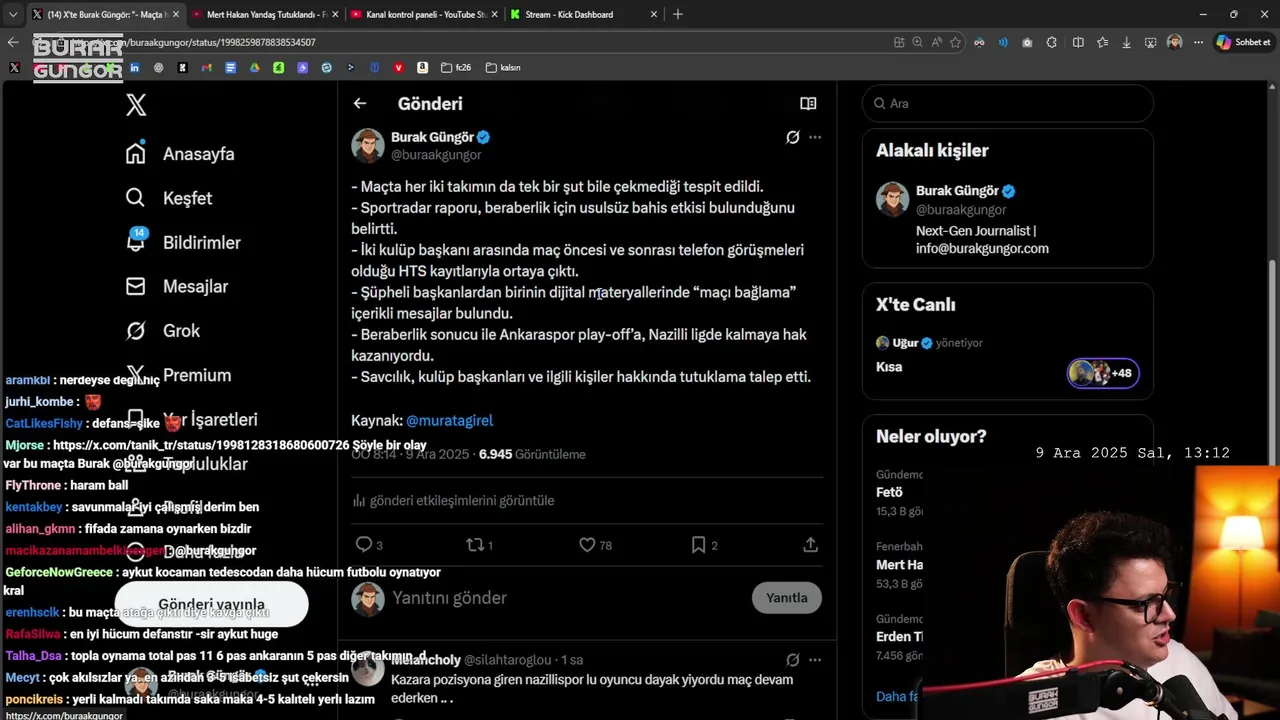The width and height of the screenshot is (1280, 720).
Task: Open Grok from the sidebar
Action: [x=163, y=330]
